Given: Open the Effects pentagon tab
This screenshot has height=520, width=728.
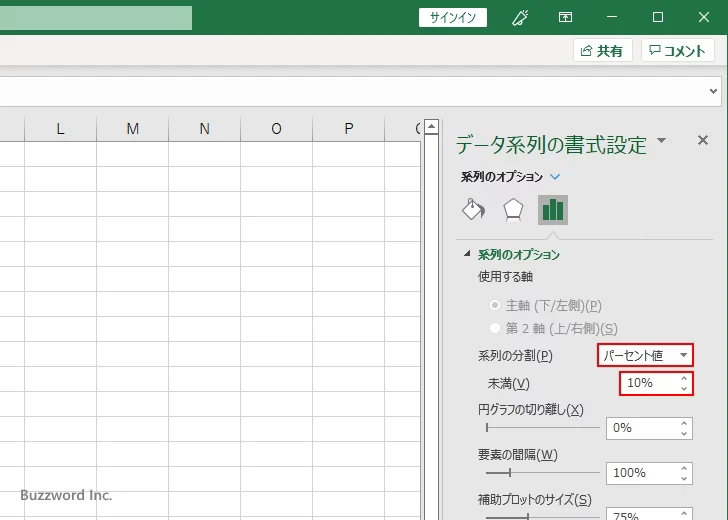Looking at the screenshot, I should (x=513, y=209).
